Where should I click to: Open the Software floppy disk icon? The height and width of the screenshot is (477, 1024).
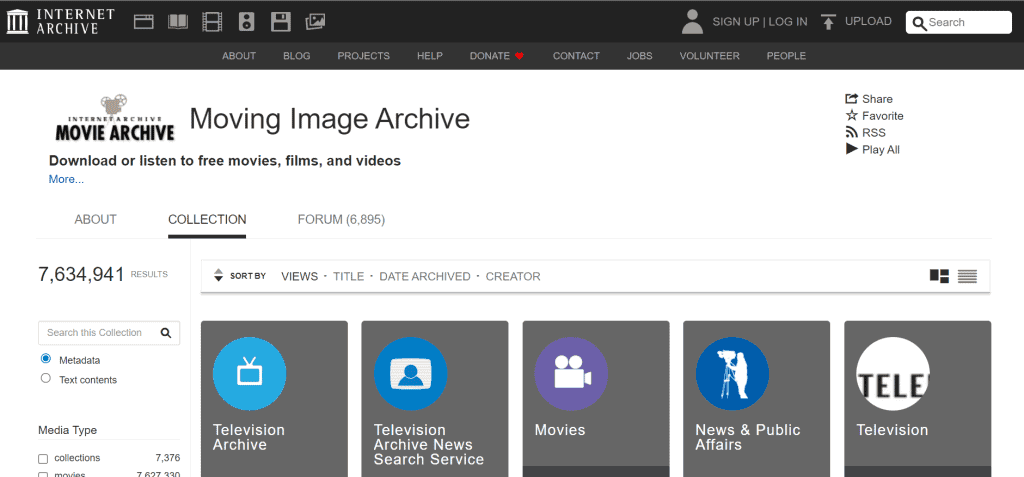click(281, 22)
